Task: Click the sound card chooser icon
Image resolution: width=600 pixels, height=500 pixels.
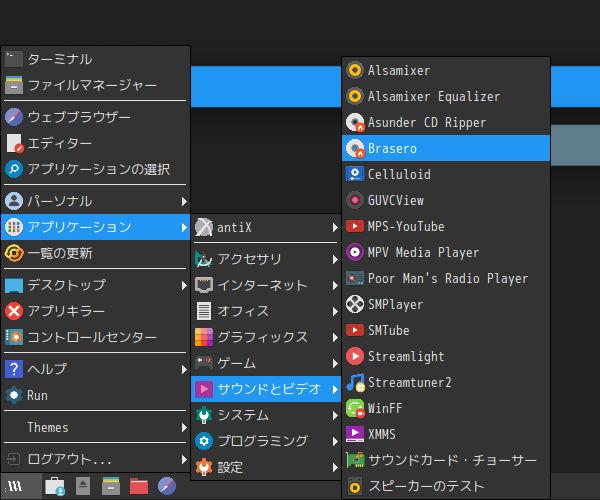Action: [x=355, y=461]
